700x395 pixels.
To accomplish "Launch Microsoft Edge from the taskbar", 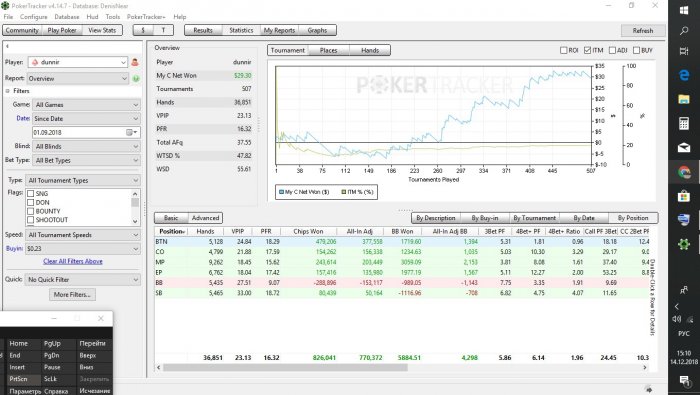I will 683,75.
